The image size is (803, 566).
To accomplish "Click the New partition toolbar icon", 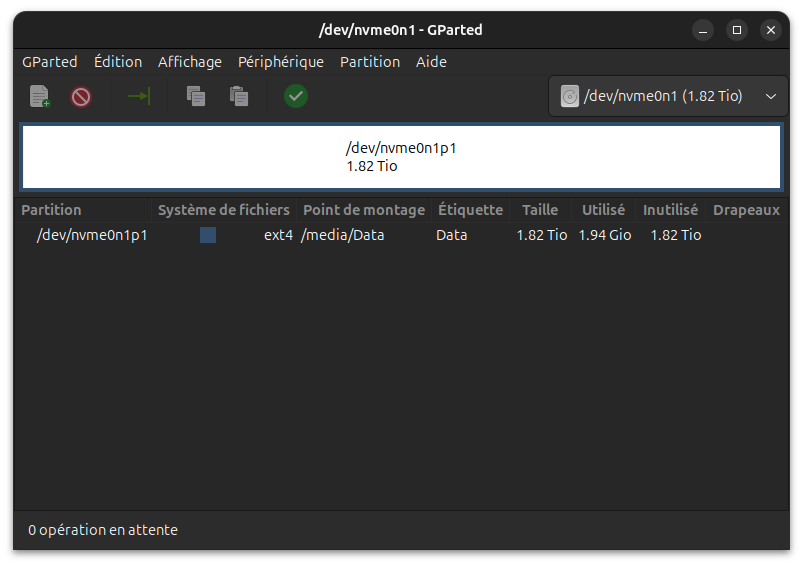I will pyautogui.click(x=39, y=96).
